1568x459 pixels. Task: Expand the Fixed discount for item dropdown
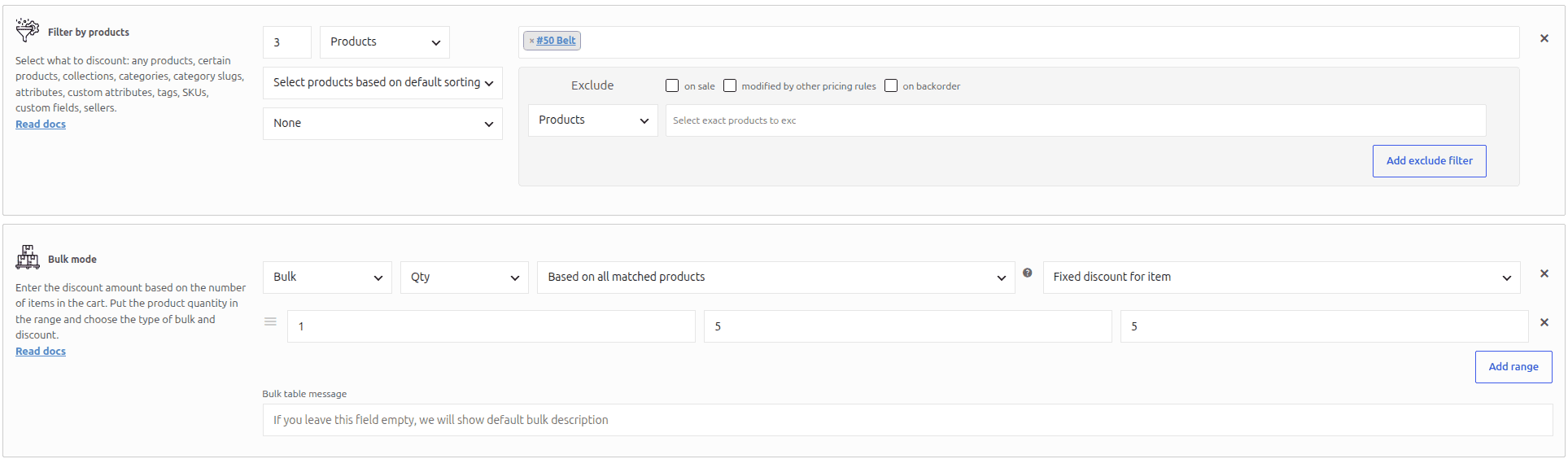pyautogui.click(x=1282, y=278)
